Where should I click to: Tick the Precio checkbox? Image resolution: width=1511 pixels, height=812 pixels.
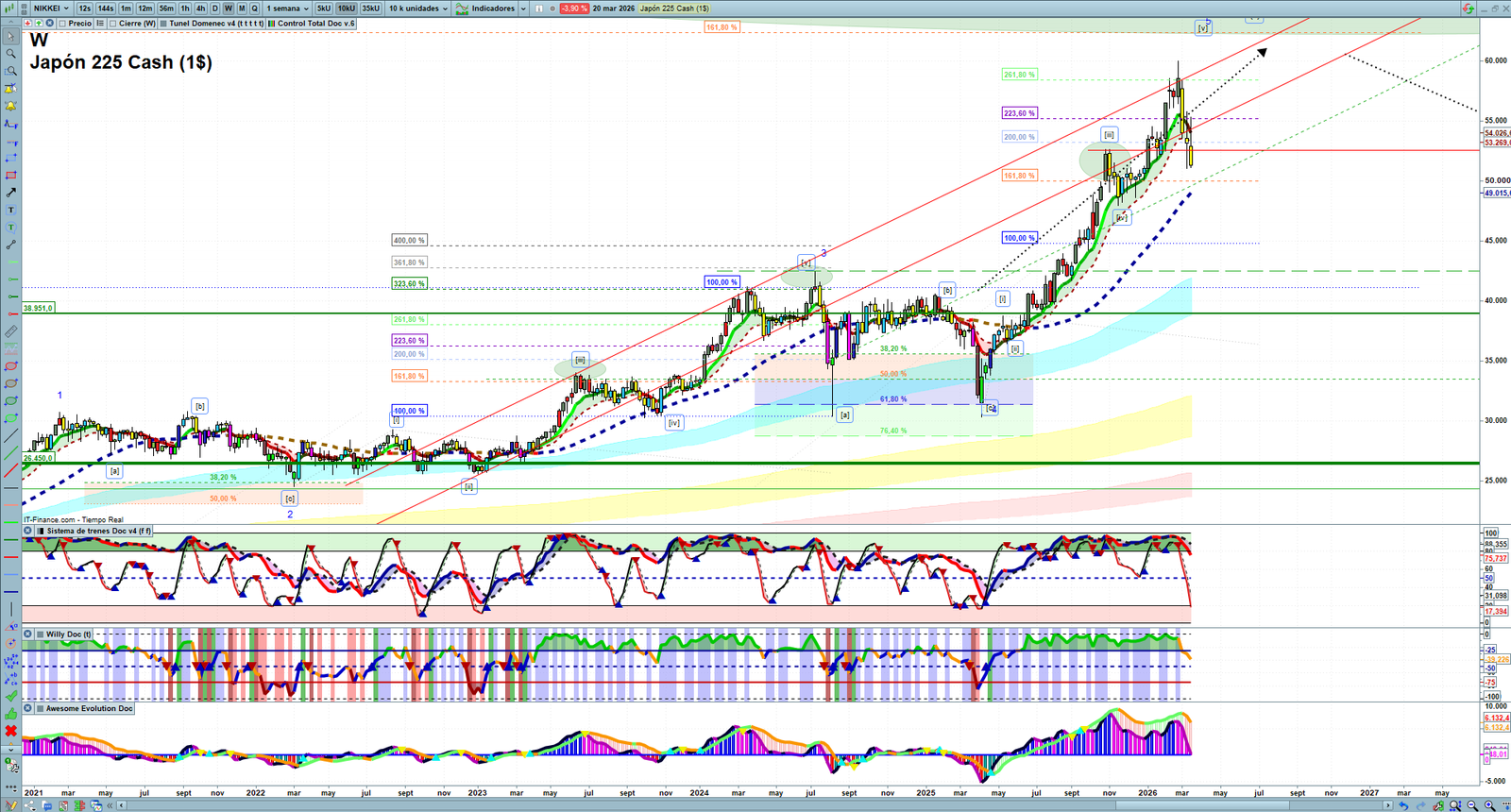pyautogui.click(x=62, y=24)
